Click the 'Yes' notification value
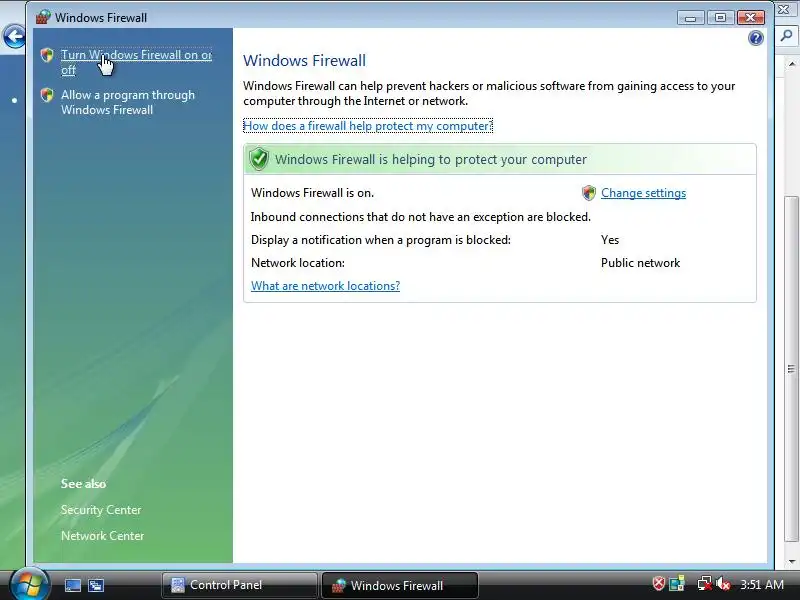Viewport: 800px width, 600px height. (x=610, y=240)
